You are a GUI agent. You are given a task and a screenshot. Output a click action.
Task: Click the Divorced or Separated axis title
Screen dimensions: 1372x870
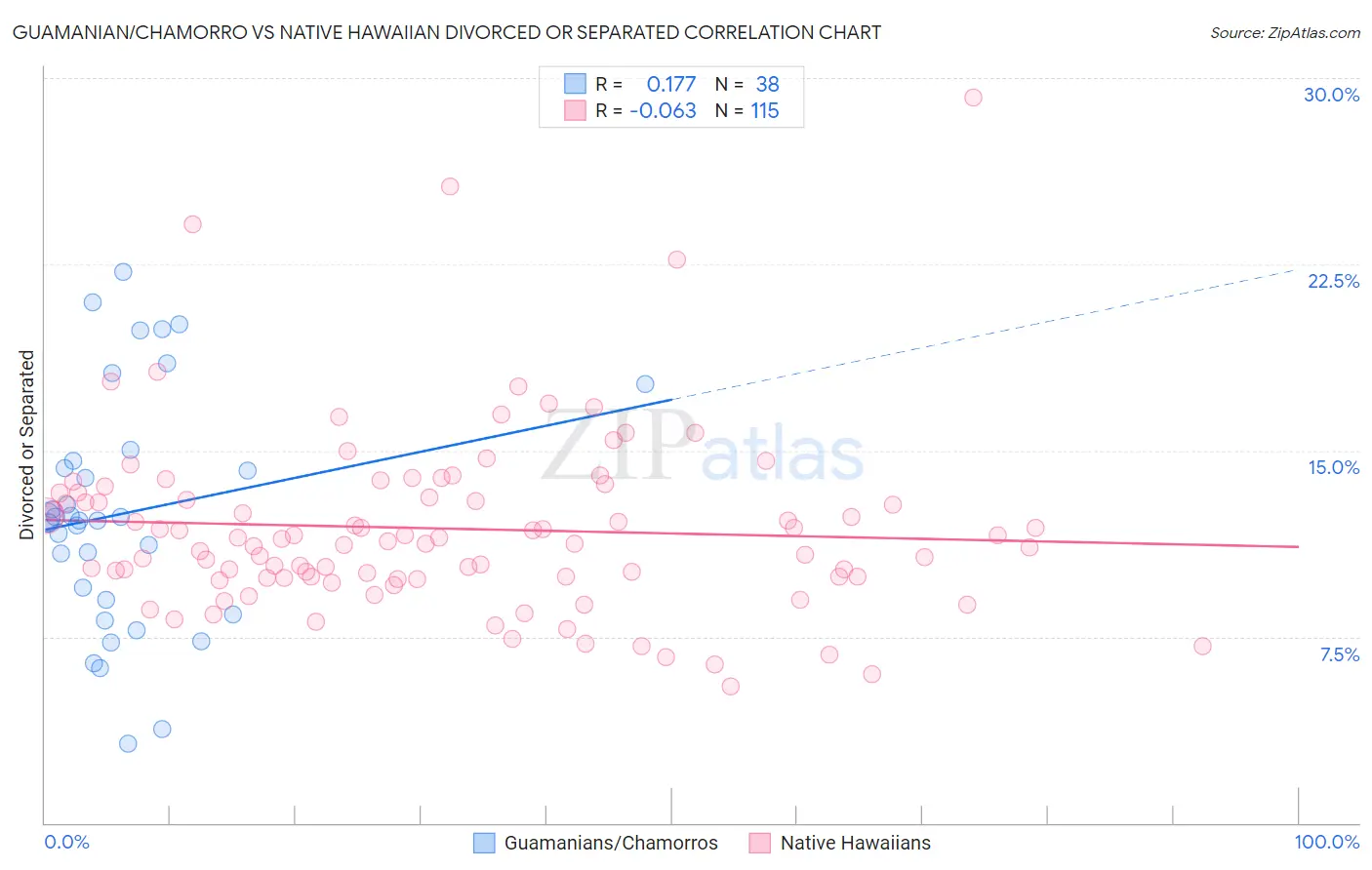26,445
